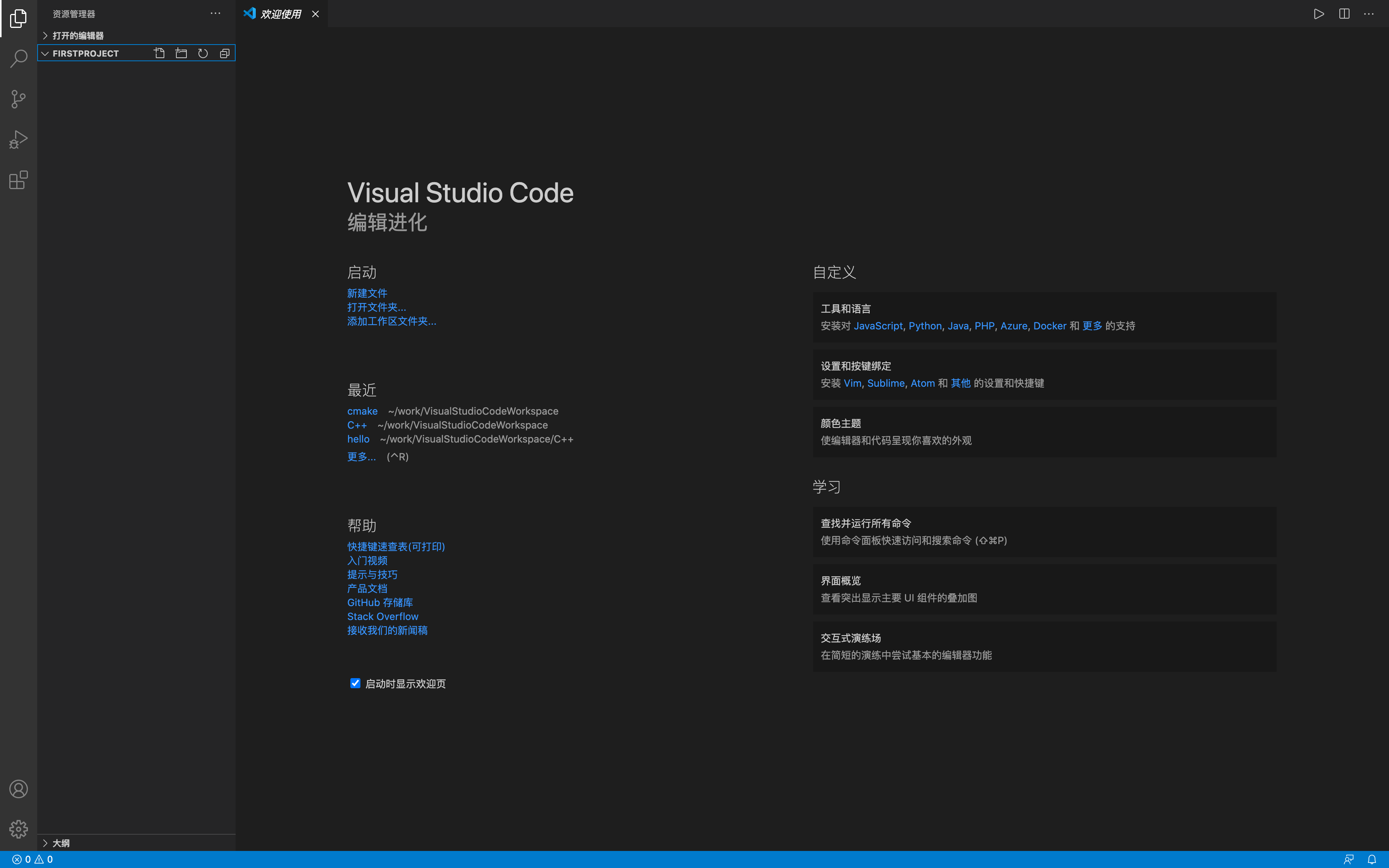This screenshot has height=868, width=1389.
Task: Open the Explorer more actions menu
Action: click(215, 13)
